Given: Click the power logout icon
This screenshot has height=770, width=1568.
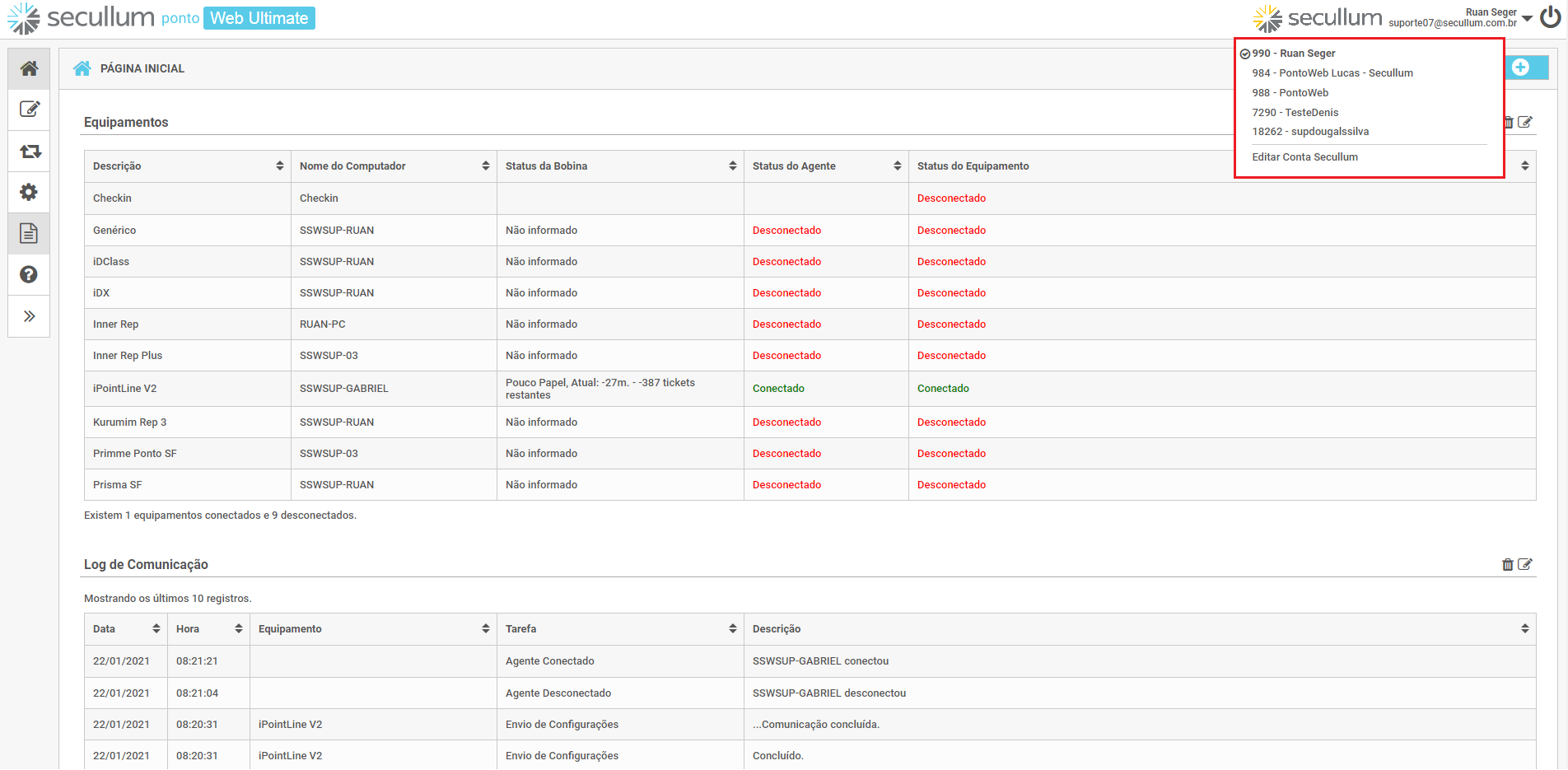Looking at the screenshot, I should [x=1550, y=17].
